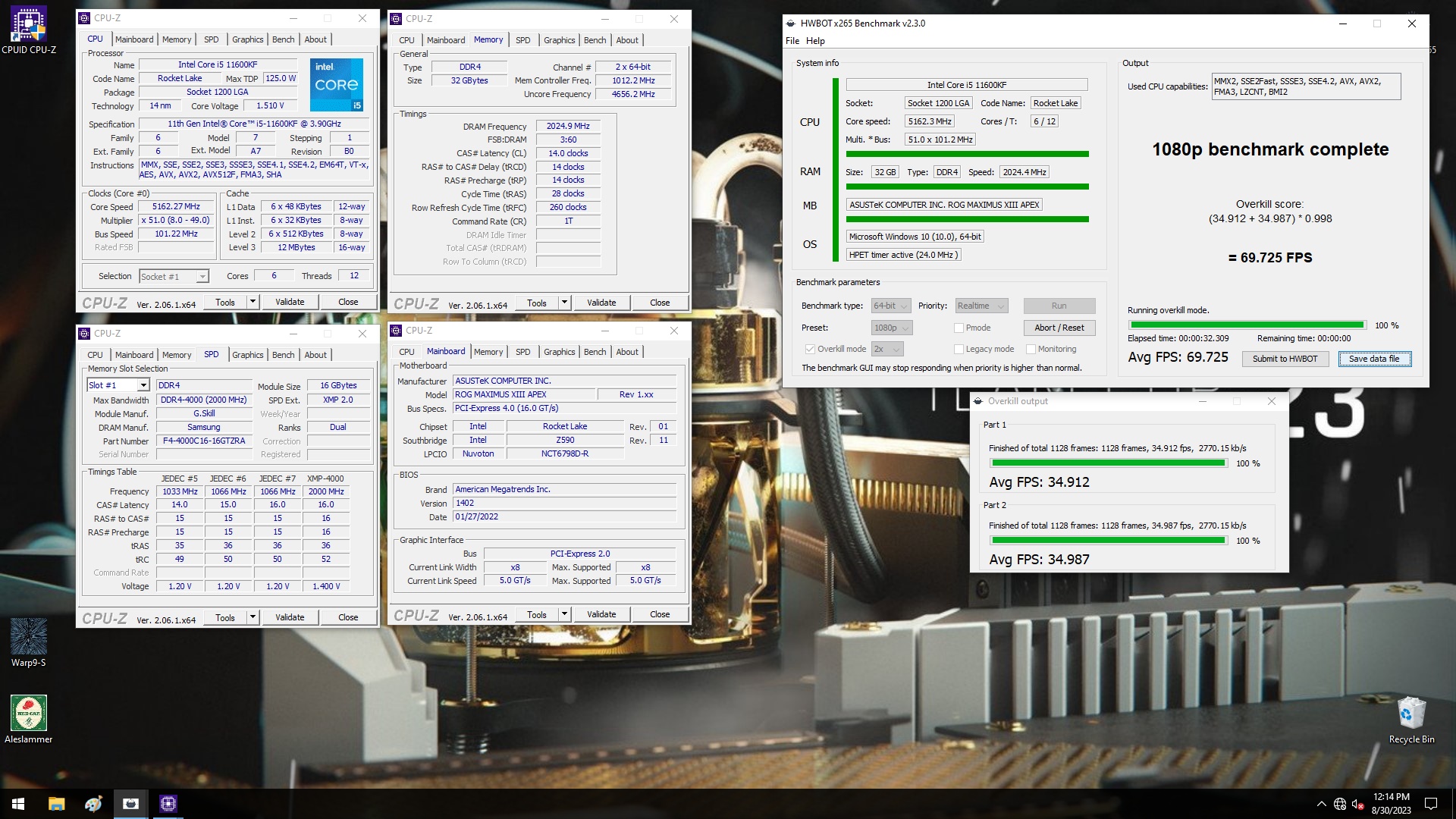The image size is (1456, 819).
Task: Show hidden system tray icons
Action: click(x=1321, y=804)
